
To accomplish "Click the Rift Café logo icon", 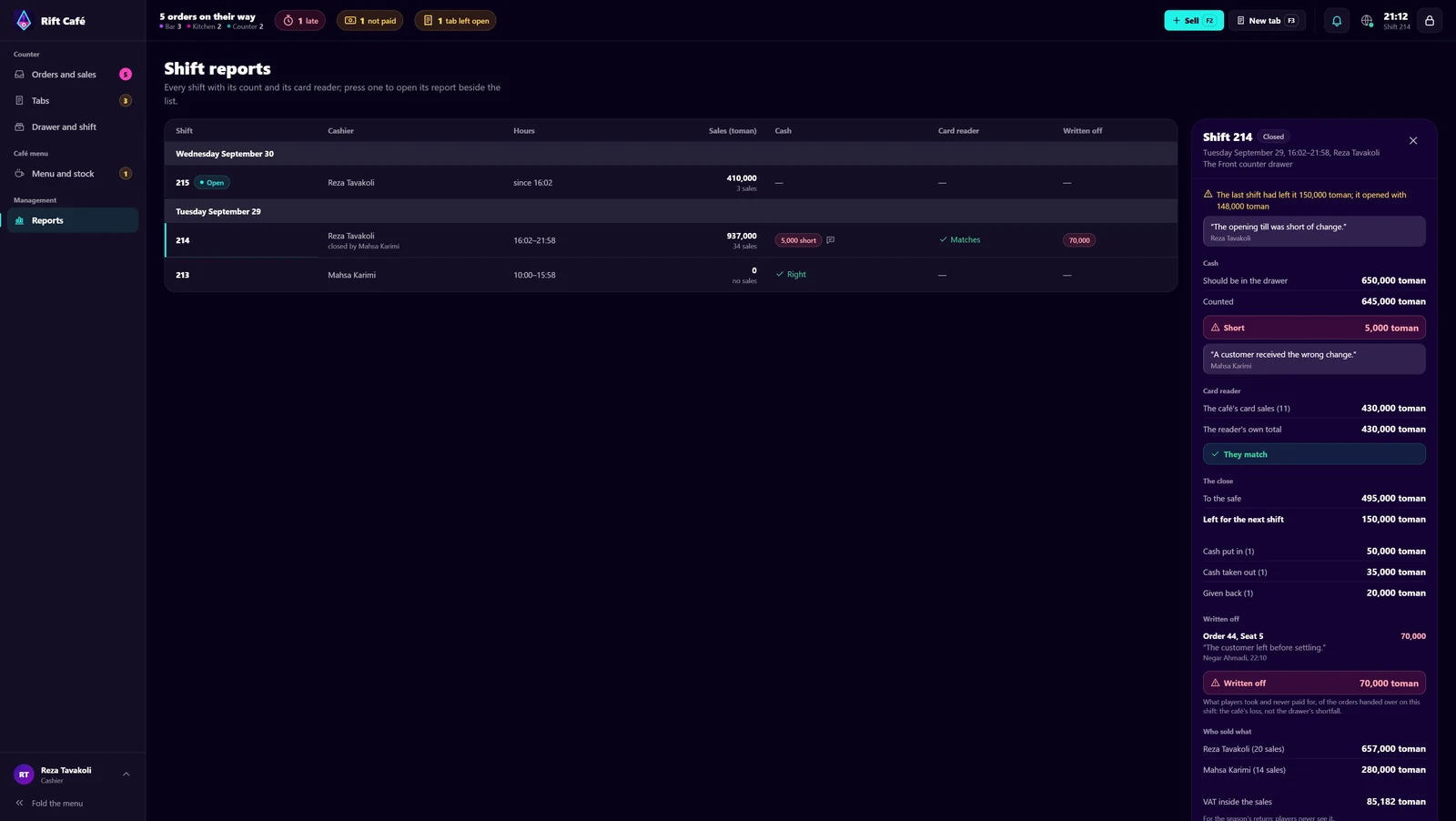I will 24,20.
